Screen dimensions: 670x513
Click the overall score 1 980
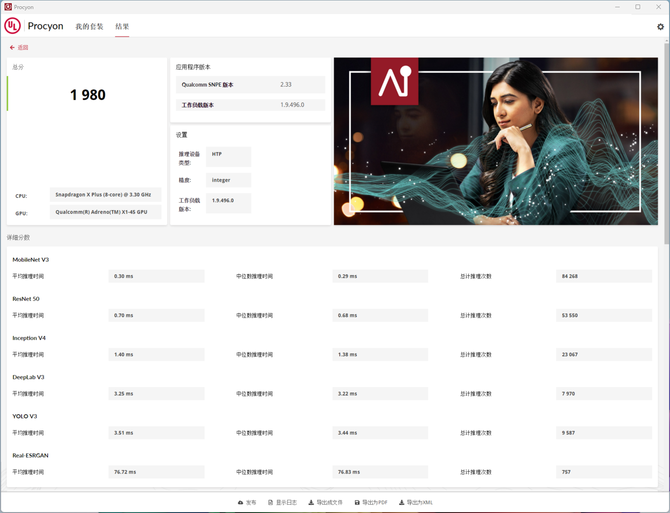point(88,96)
